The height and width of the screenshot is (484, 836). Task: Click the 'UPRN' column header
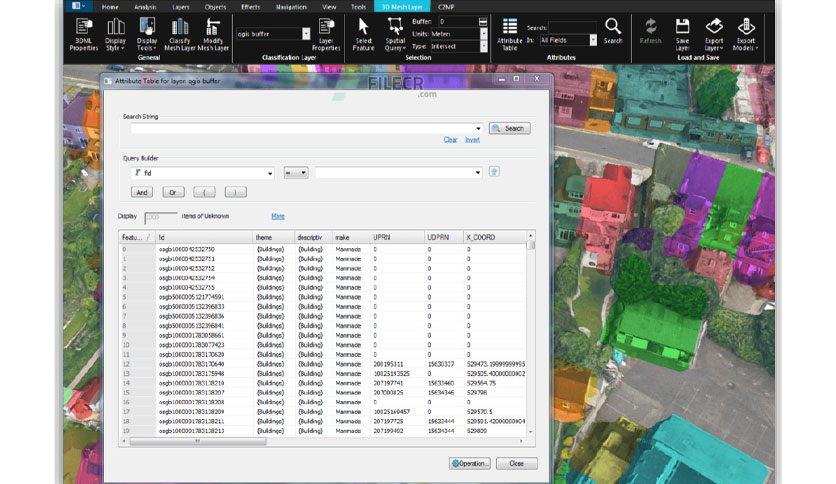[x=397, y=237]
